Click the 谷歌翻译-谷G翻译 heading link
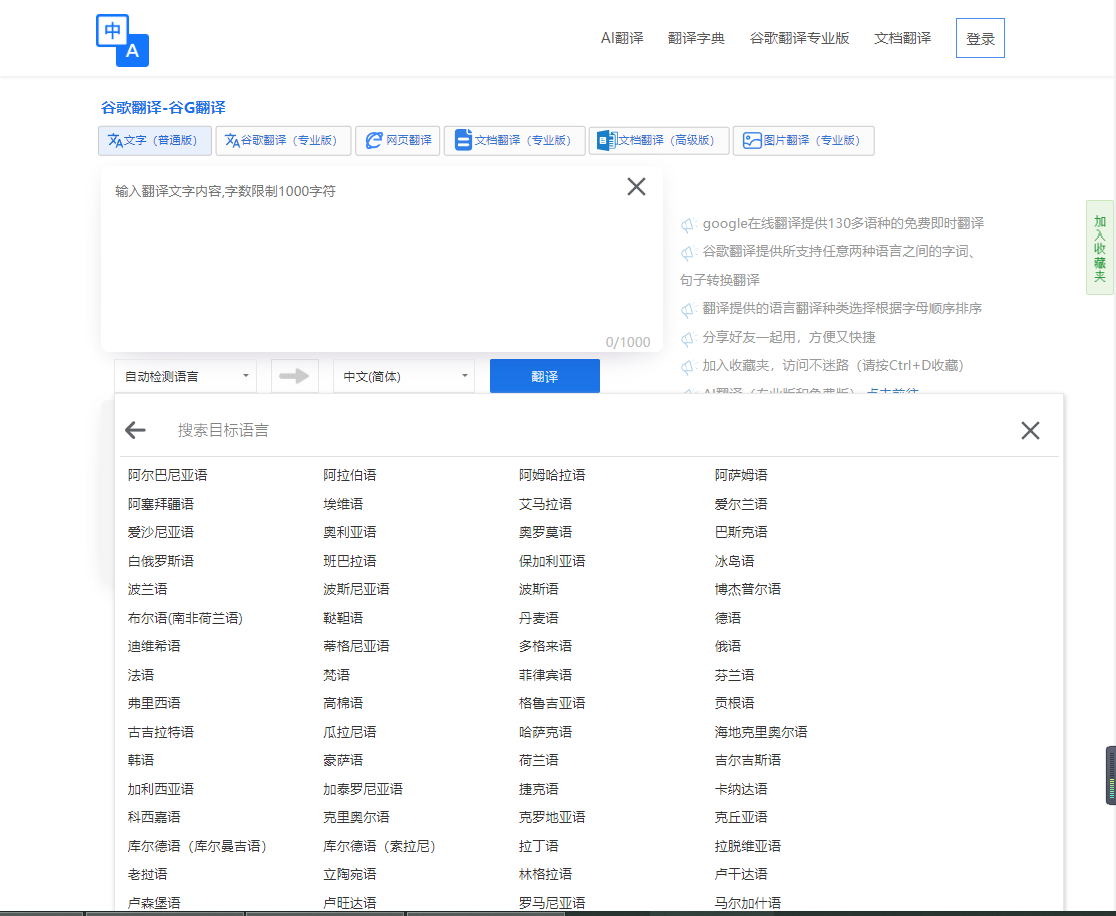The image size is (1116, 916). click(x=163, y=107)
